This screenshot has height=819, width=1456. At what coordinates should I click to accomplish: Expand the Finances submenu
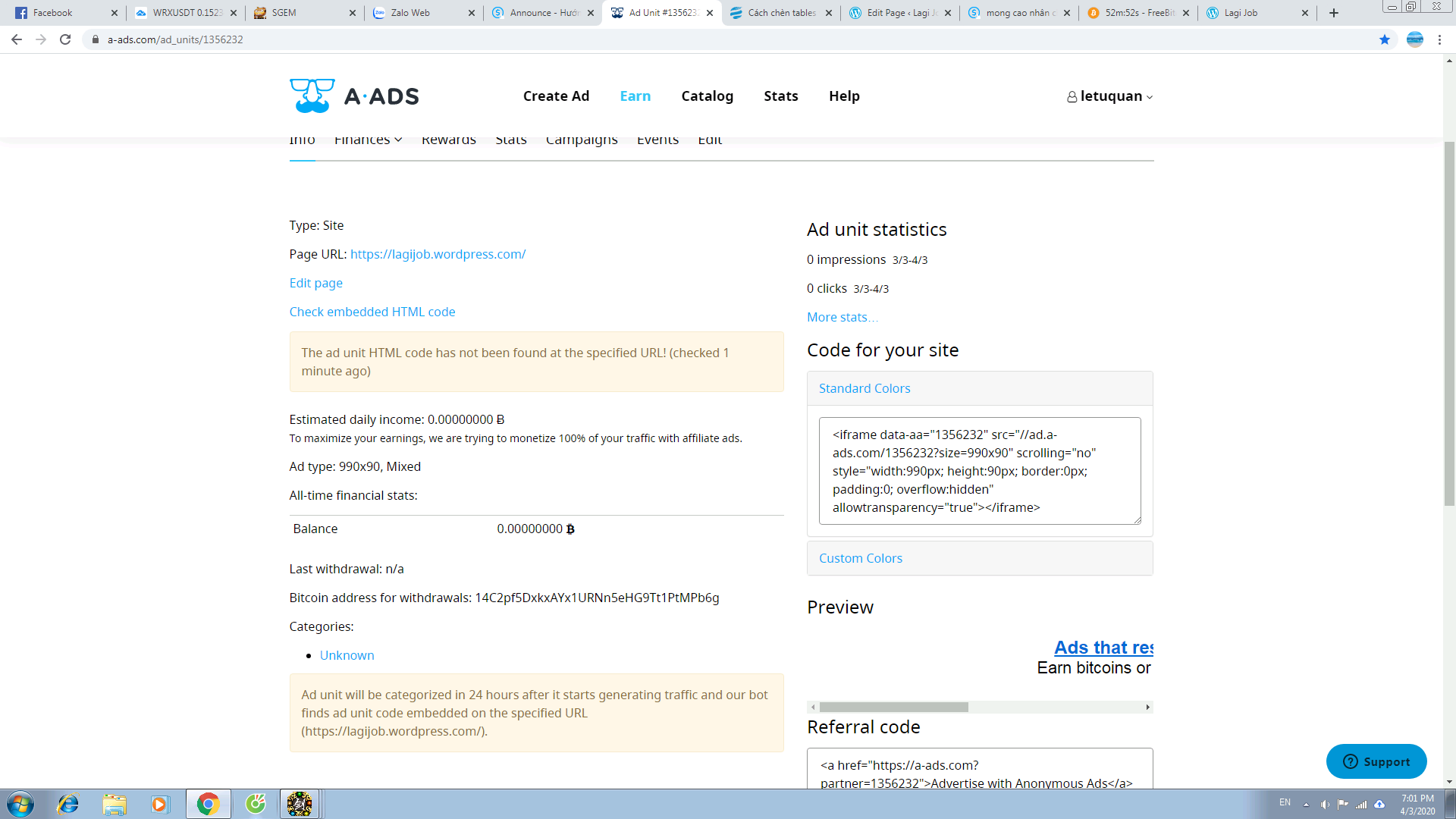(368, 140)
